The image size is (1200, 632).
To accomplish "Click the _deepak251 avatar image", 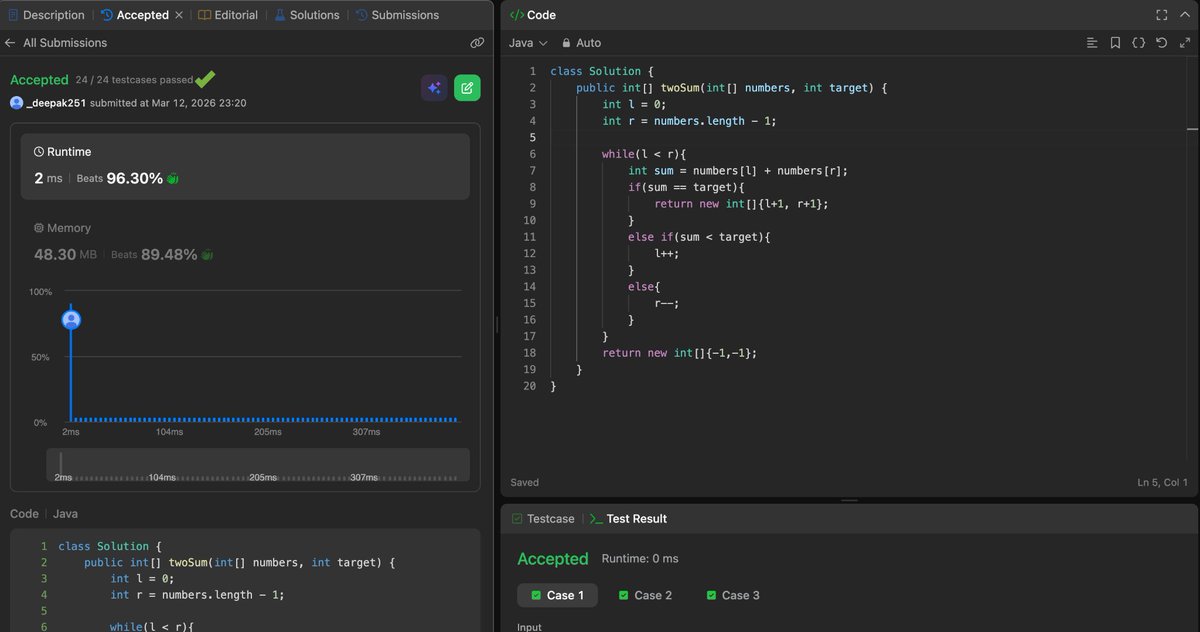I will [x=16, y=103].
